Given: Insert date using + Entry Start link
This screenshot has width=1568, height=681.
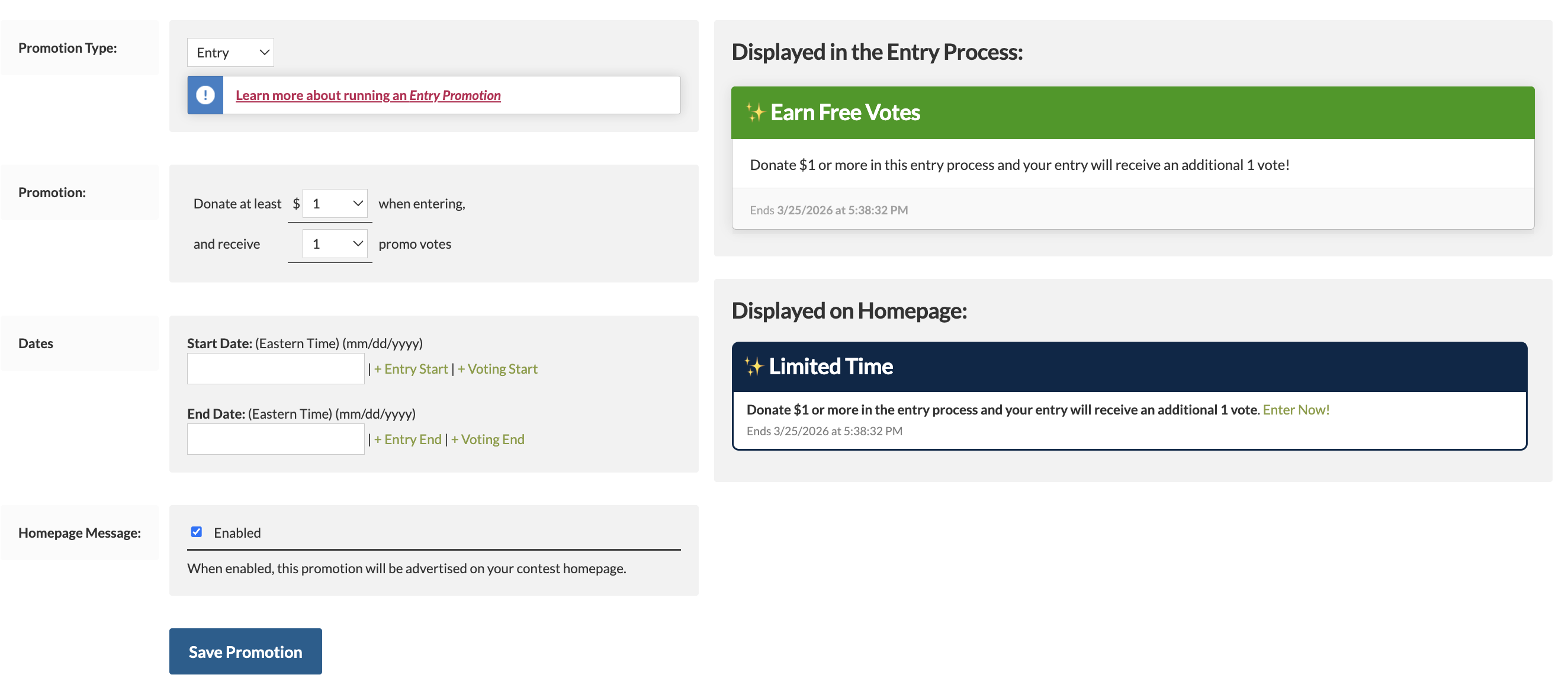Looking at the screenshot, I should point(411,369).
